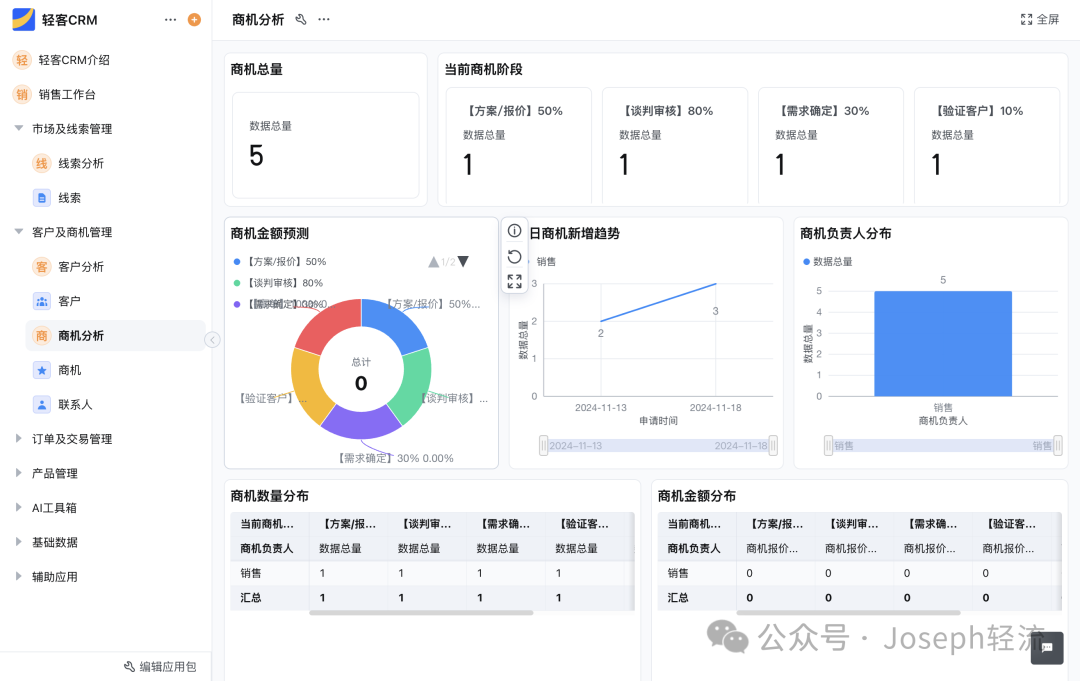Click the info icon on the floating chart toolbar
1080x681 pixels.
pyautogui.click(x=514, y=231)
